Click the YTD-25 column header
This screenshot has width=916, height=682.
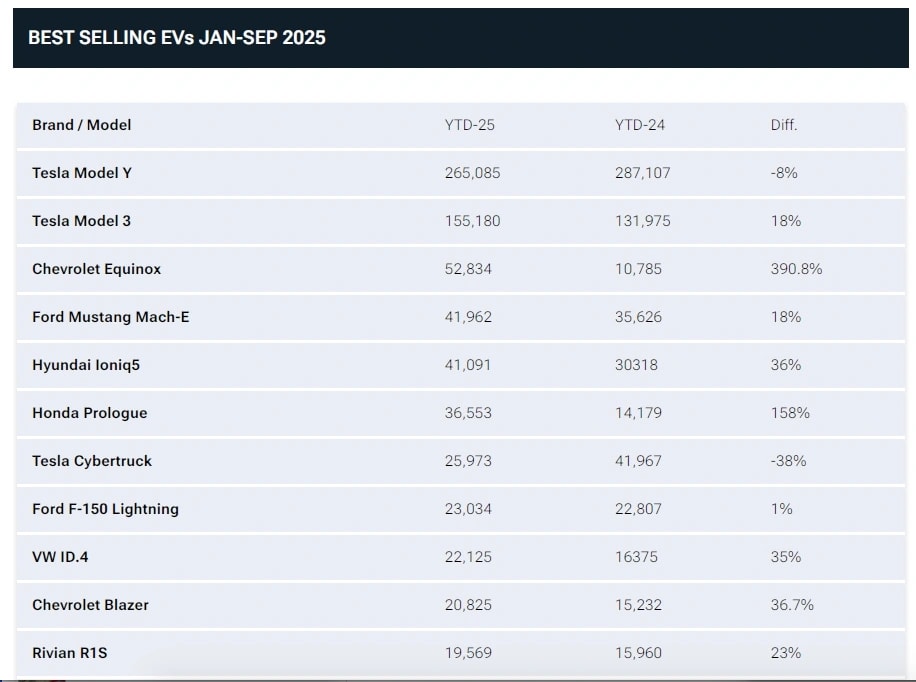tap(469, 125)
